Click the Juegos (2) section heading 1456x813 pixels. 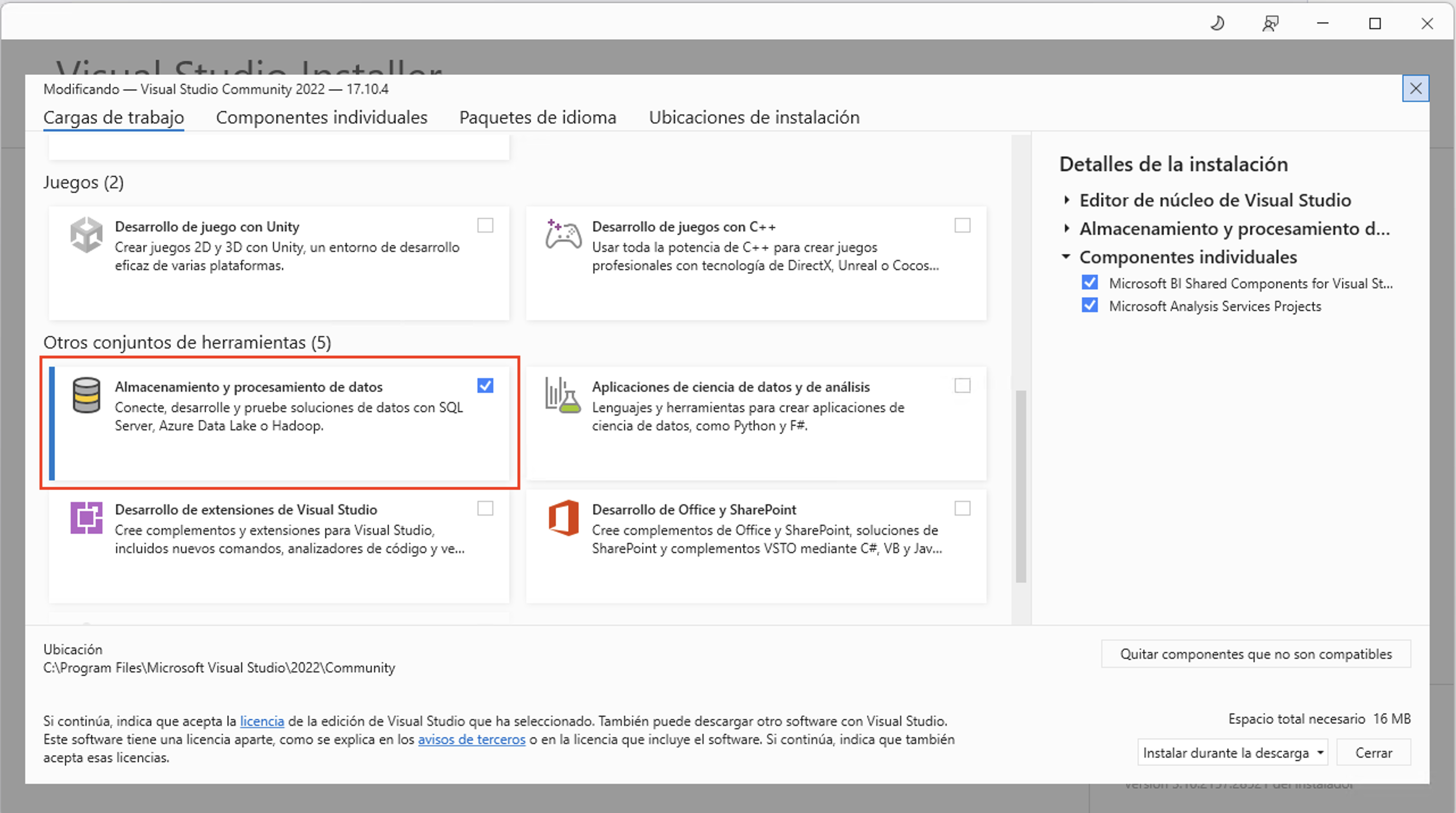tap(84, 182)
